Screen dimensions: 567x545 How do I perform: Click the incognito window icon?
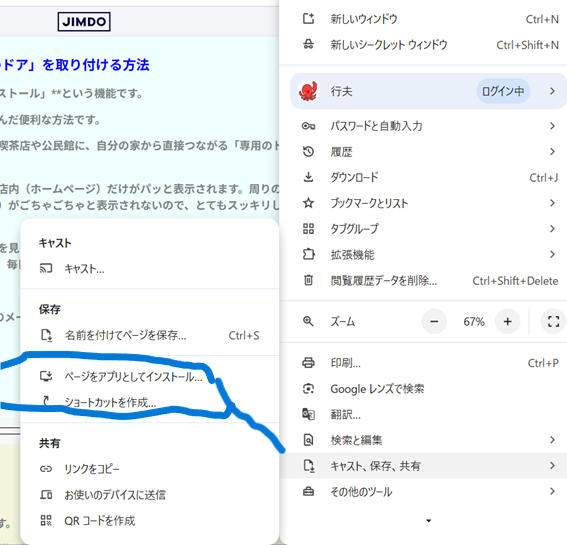point(308,44)
